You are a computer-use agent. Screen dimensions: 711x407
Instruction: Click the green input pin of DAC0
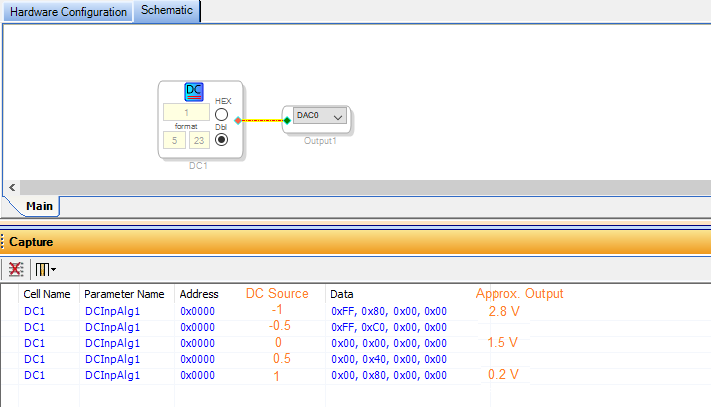tap(287, 121)
